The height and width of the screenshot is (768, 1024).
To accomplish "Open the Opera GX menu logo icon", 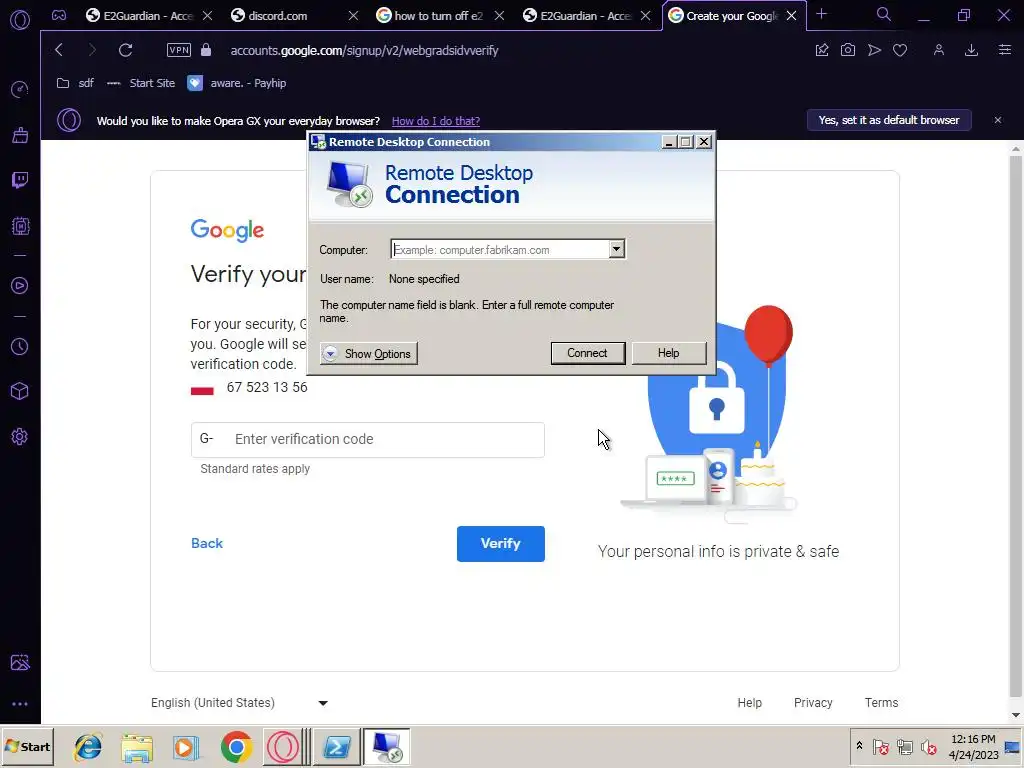I will [20, 20].
